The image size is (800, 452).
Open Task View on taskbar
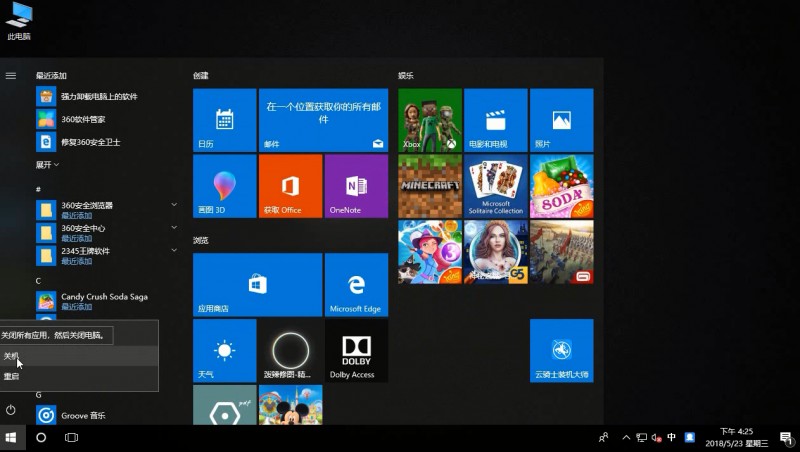click(x=71, y=438)
